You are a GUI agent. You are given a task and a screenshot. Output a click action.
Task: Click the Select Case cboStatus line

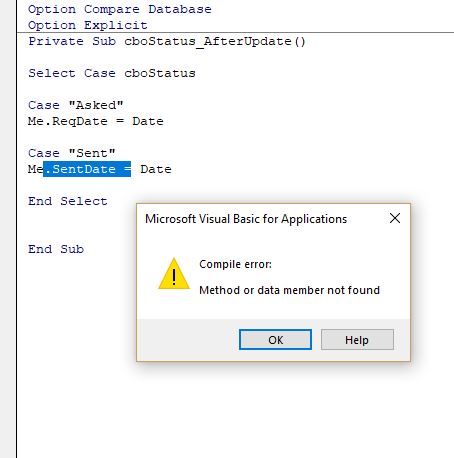(112, 73)
